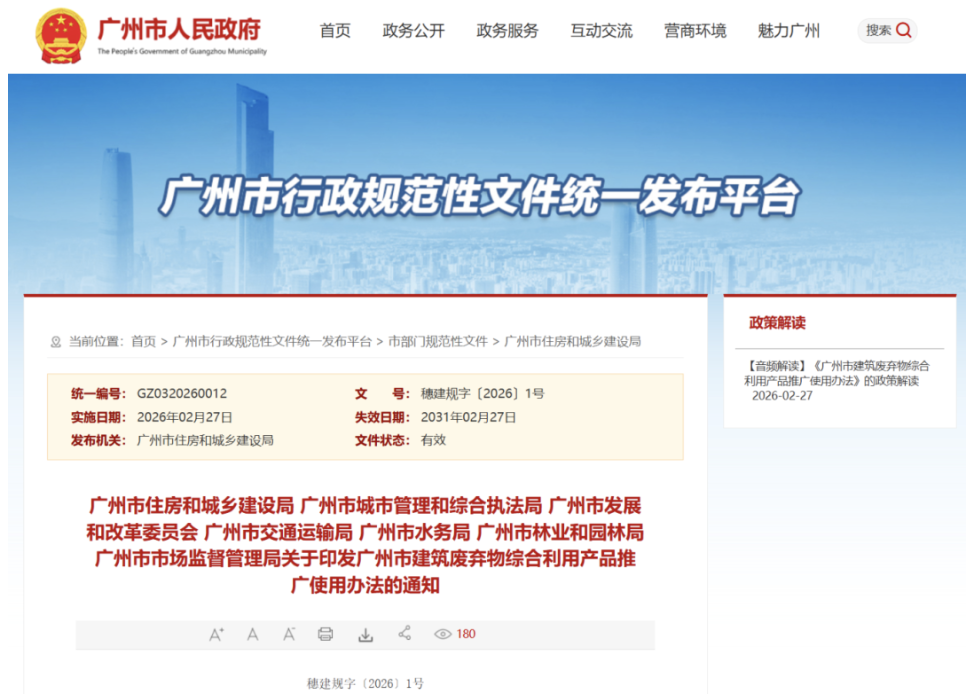Screen dimensions: 972x698
Task: Reset text to default size A
Action: click(253, 634)
